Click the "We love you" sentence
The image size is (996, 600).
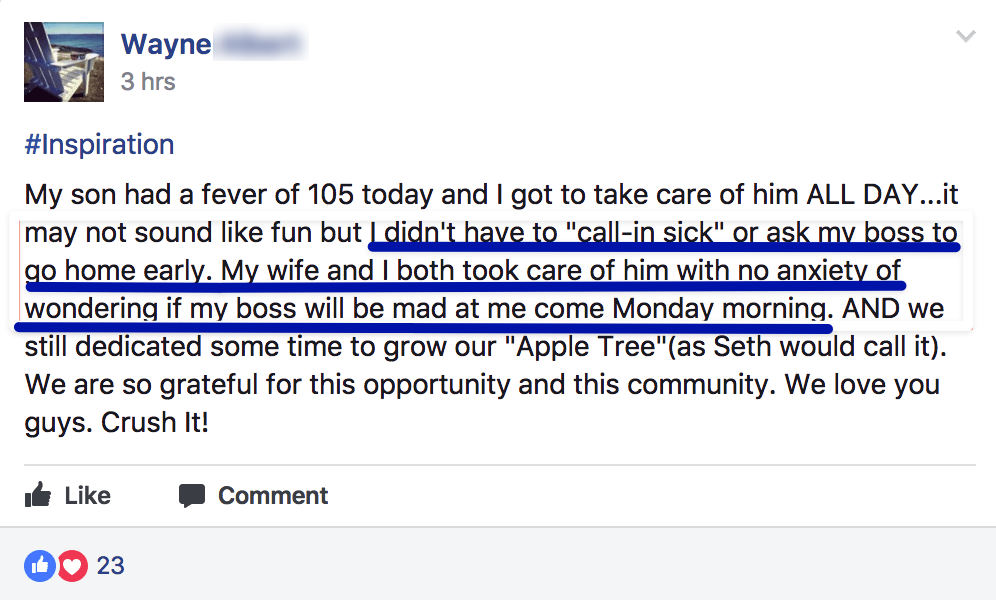click(879, 384)
